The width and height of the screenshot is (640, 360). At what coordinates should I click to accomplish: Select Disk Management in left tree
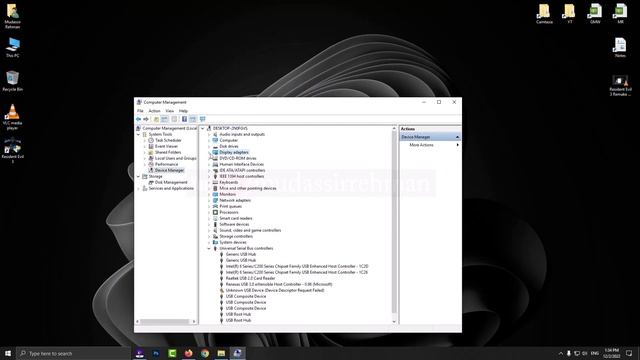click(171, 182)
